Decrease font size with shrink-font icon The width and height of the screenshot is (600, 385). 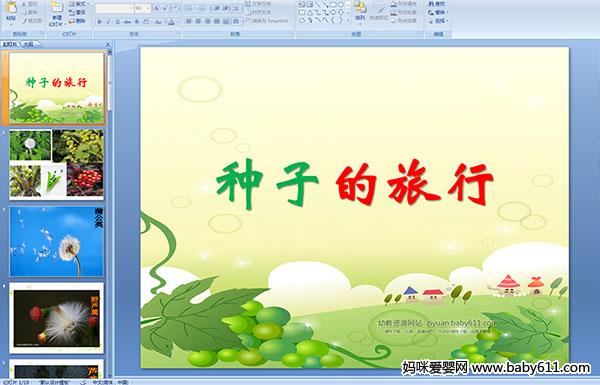pyautogui.click(x=165, y=8)
